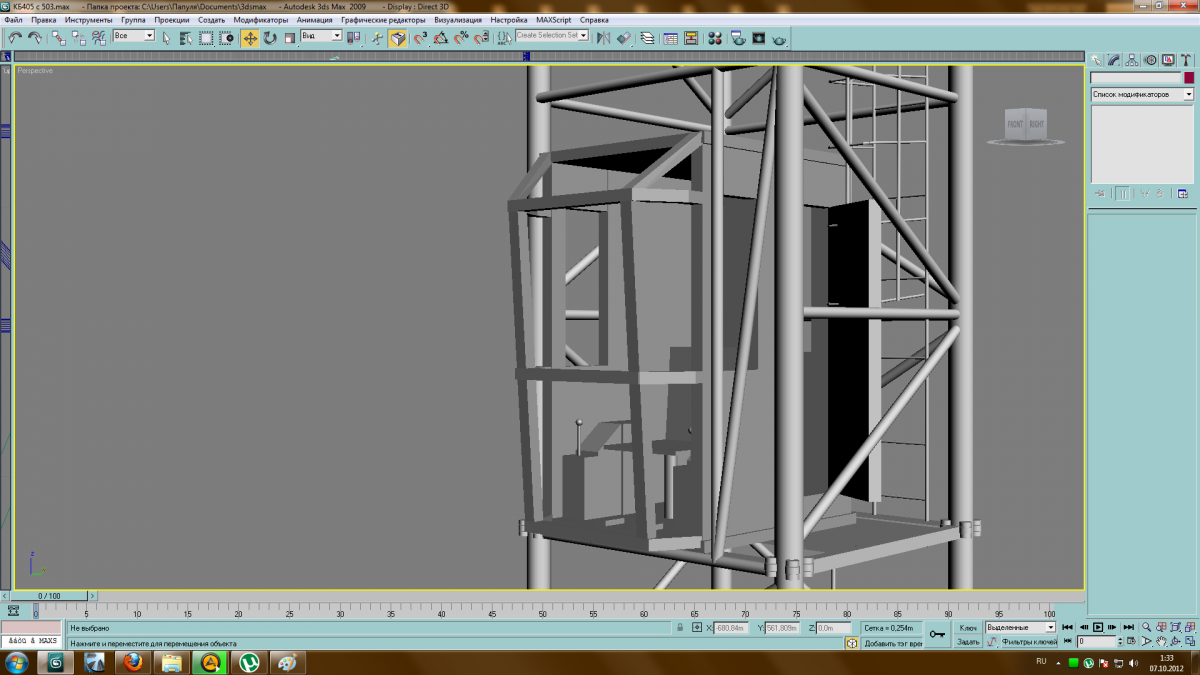Screen dimensions: 1200x675
Task: Choose the Rectangular Selection Region icon
Action: pyautogui.click(x=206, y=38)
